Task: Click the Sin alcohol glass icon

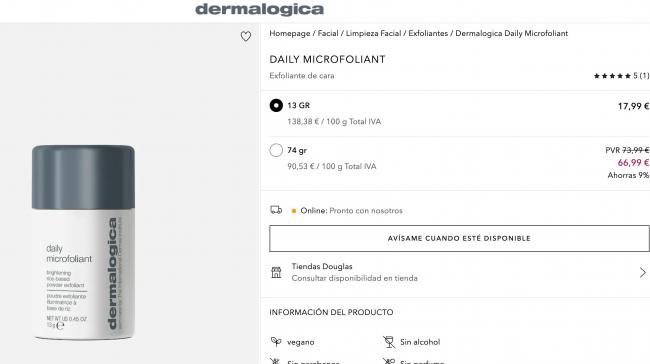Action: [x=389, y=342]
